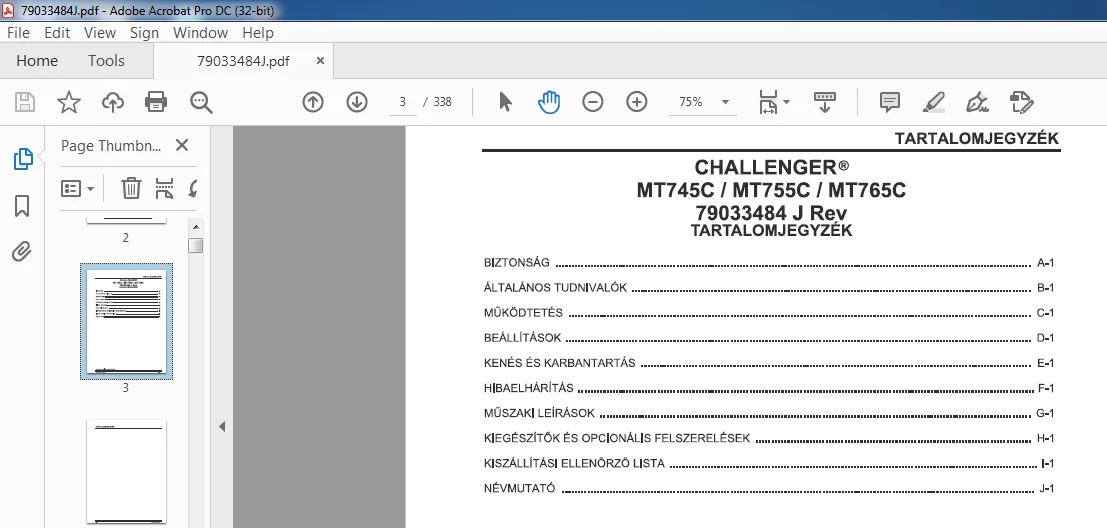1107x528 pixels.
Task: Click the CHALLENGER® heading text
Action: 772,167
